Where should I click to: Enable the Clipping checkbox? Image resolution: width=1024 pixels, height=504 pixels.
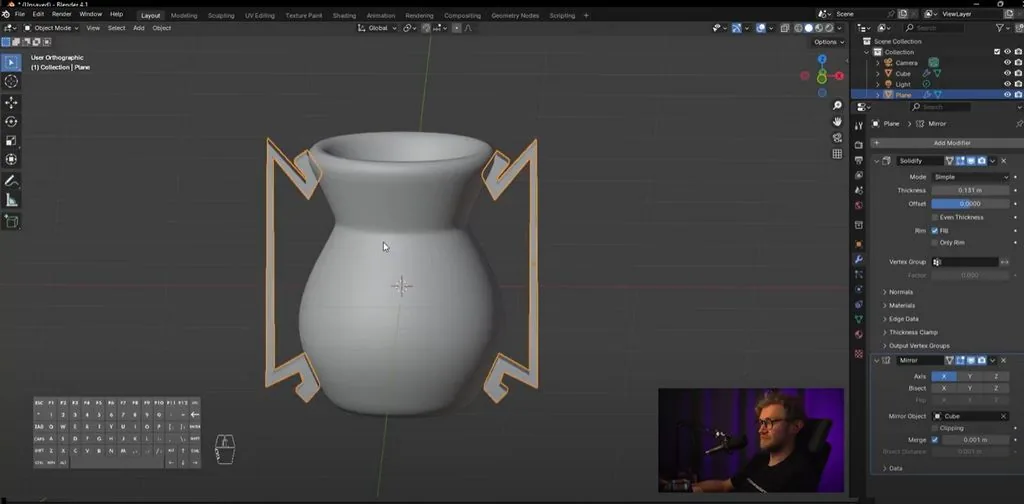(935, 428)
